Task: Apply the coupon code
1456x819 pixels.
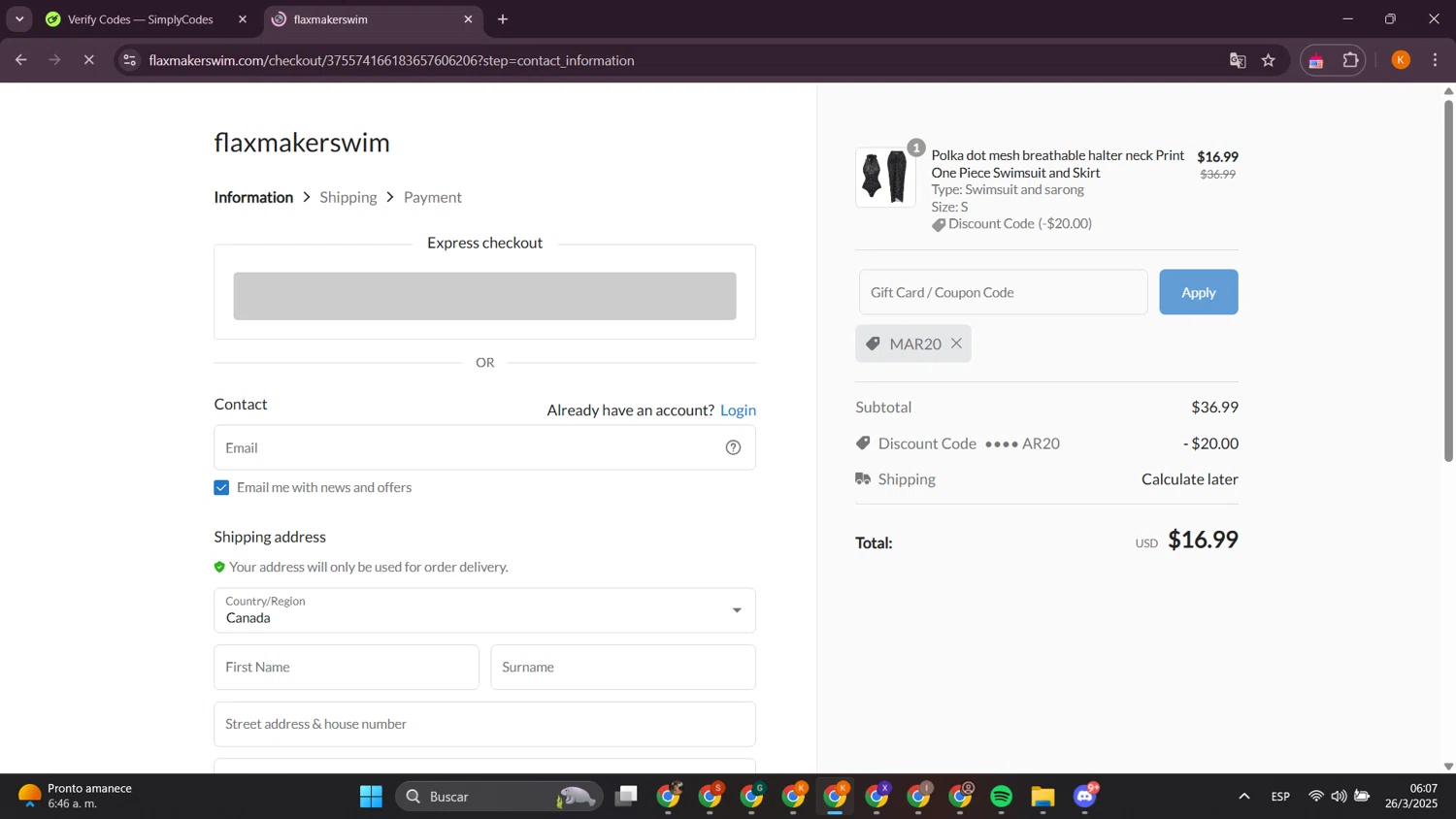Action: [x=1199, y=292]
